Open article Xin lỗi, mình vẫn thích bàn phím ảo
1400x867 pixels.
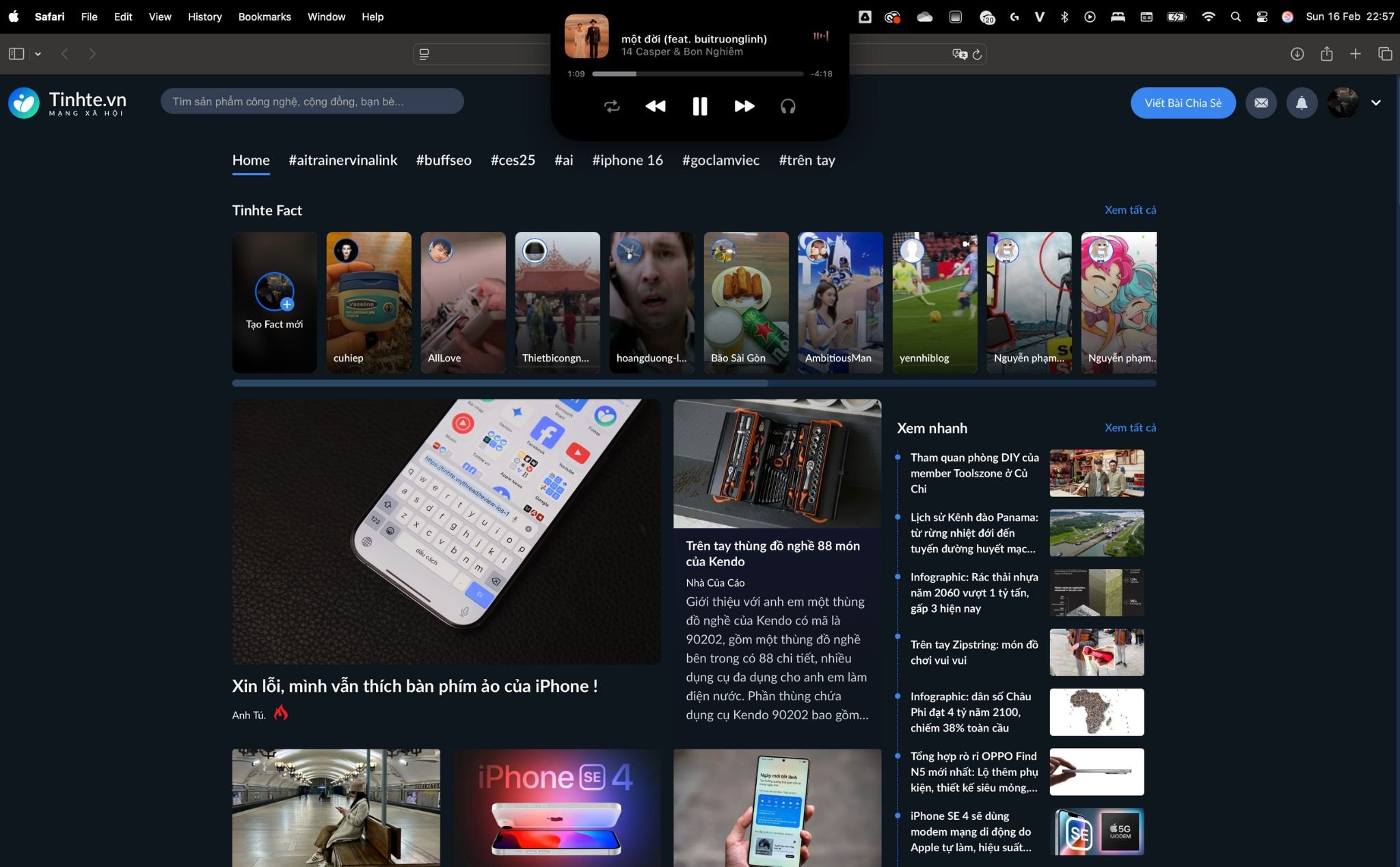[414, 686]
